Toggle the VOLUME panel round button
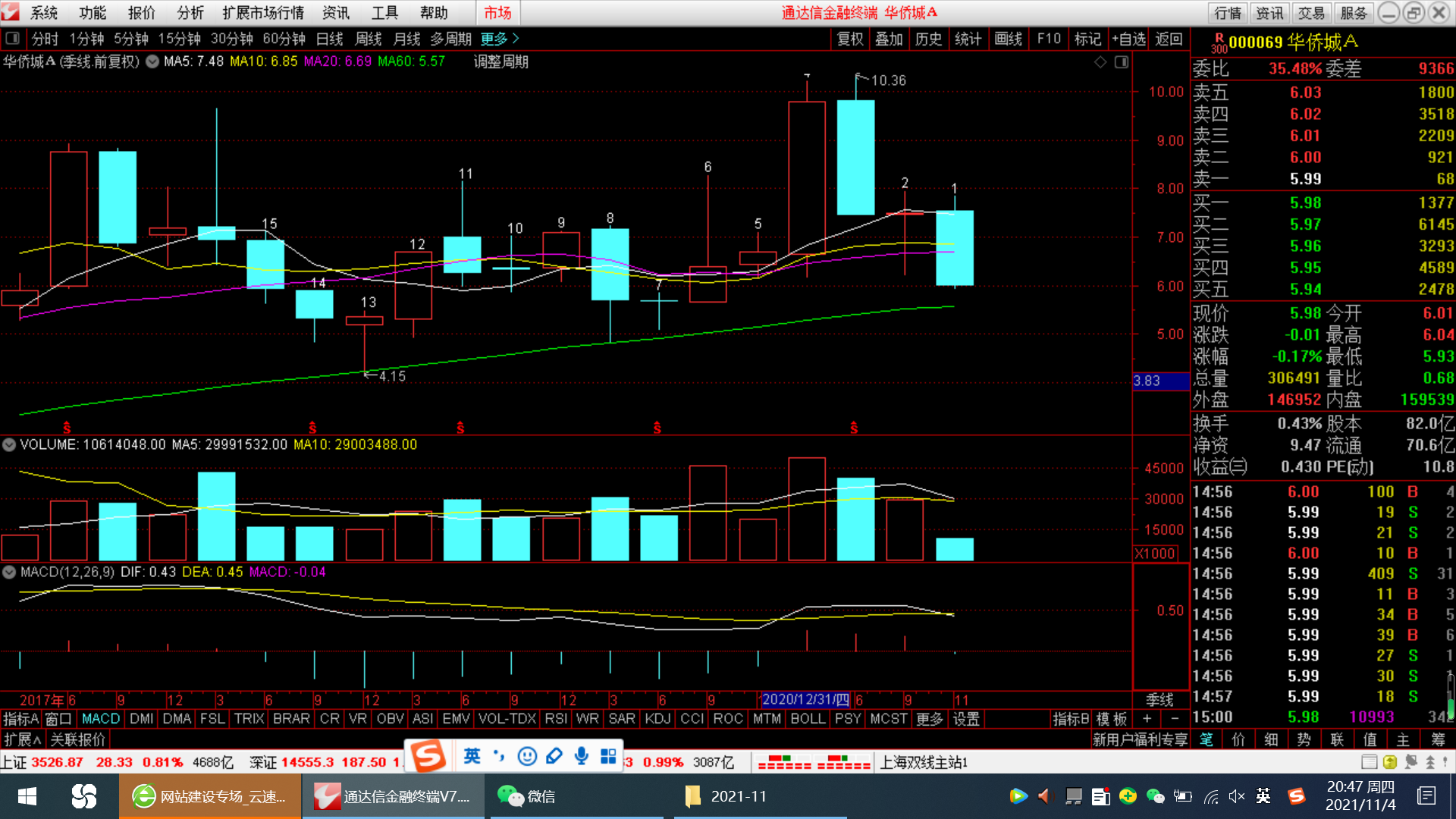 click(x=9, y=444)
